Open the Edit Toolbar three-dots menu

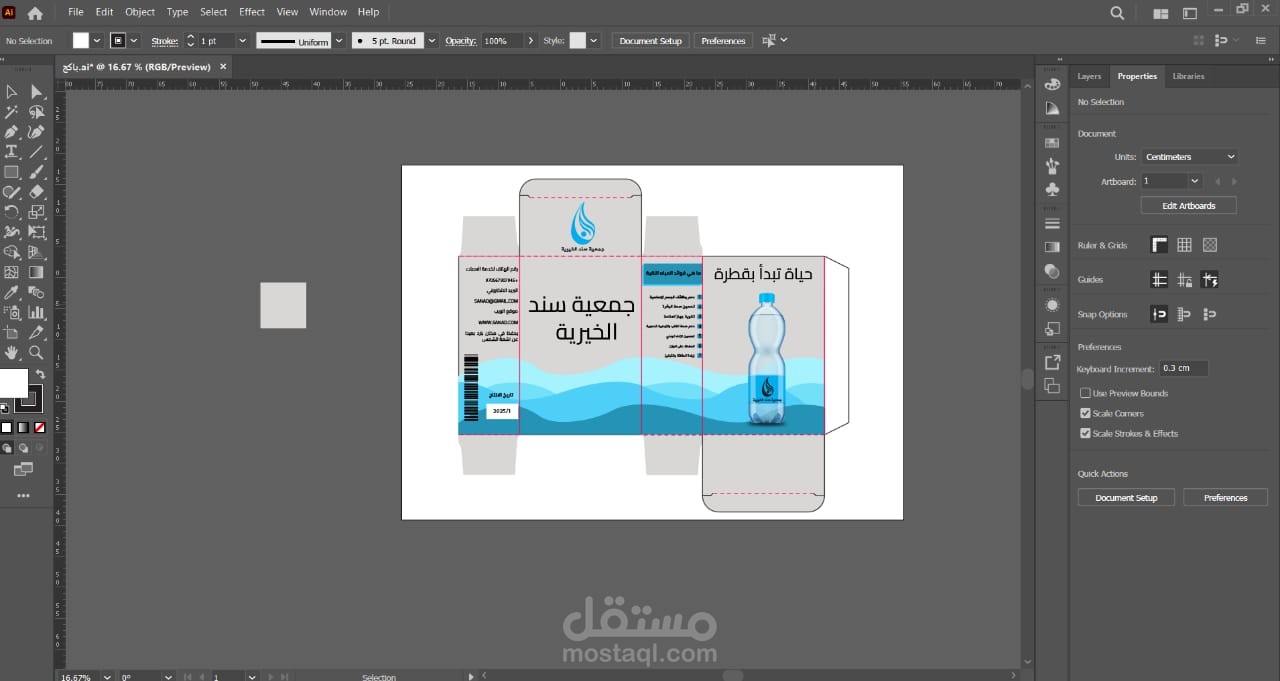point(23,495)
